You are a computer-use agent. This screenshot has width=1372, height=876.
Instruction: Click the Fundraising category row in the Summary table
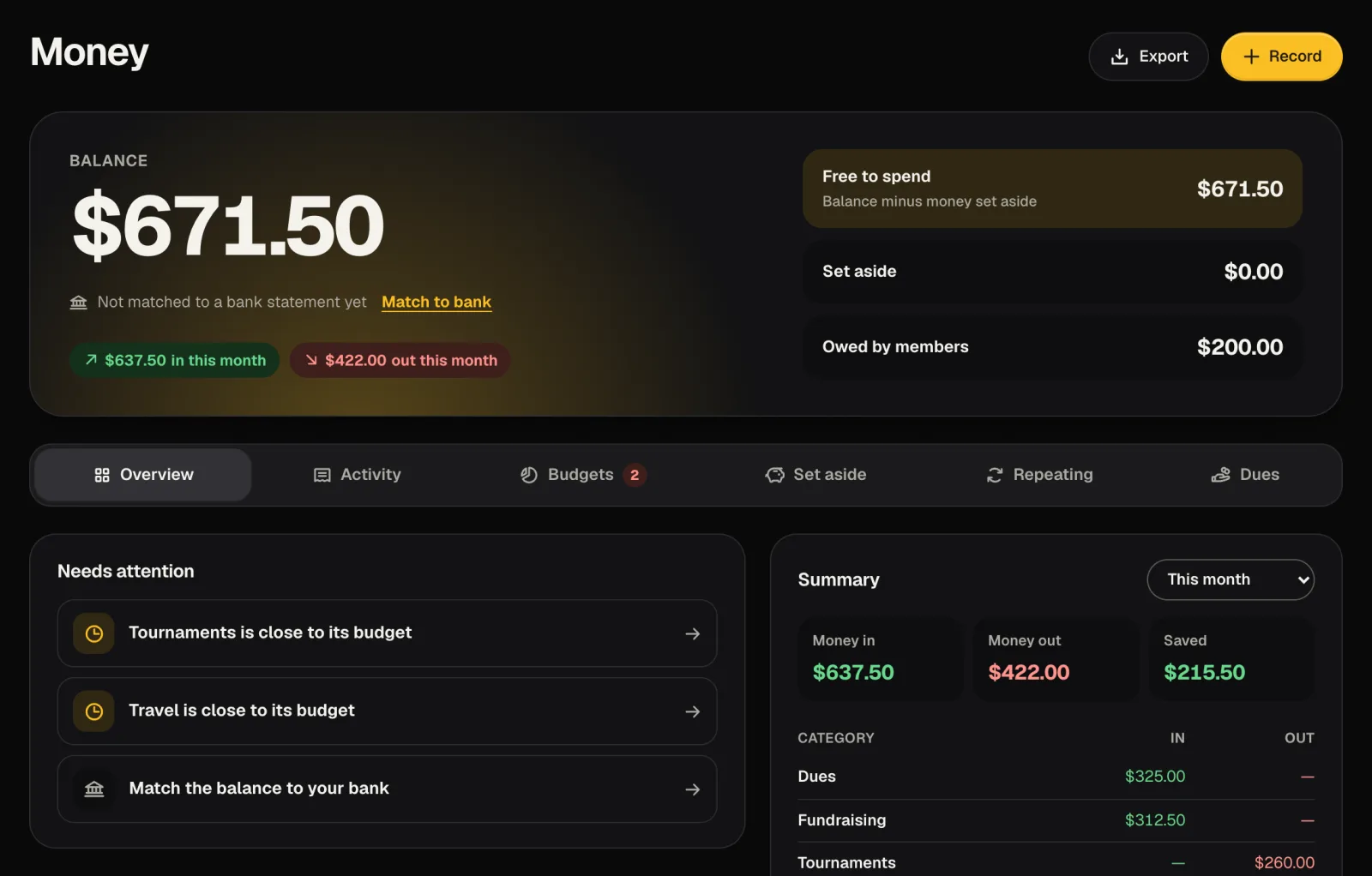tap(1056, 820)
